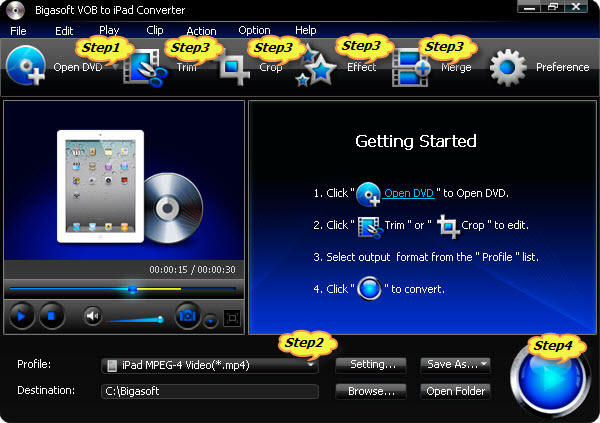Click the Open DVD icon in Getting Started
The width and height of the screenshot is (600, 423).
(x=368, y=194)
